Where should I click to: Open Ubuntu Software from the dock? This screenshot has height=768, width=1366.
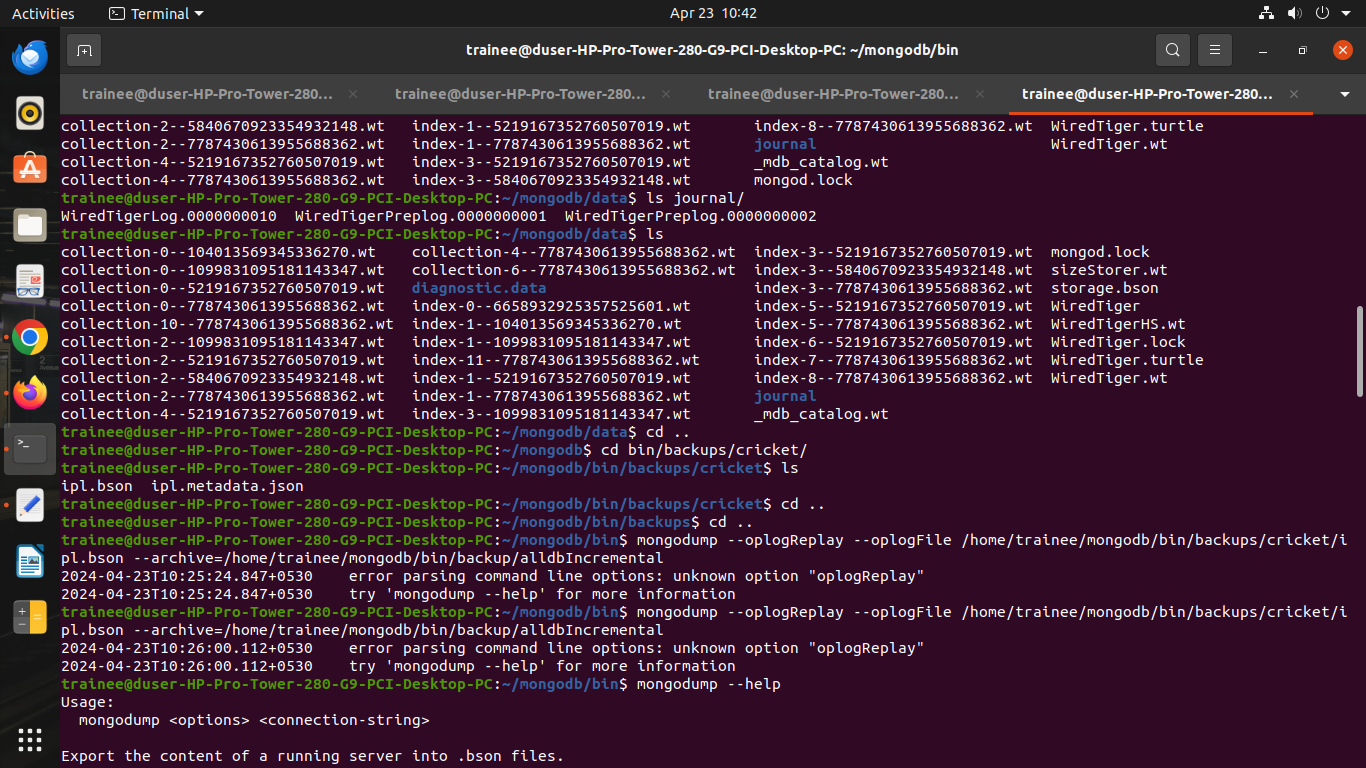pos(30,169)
